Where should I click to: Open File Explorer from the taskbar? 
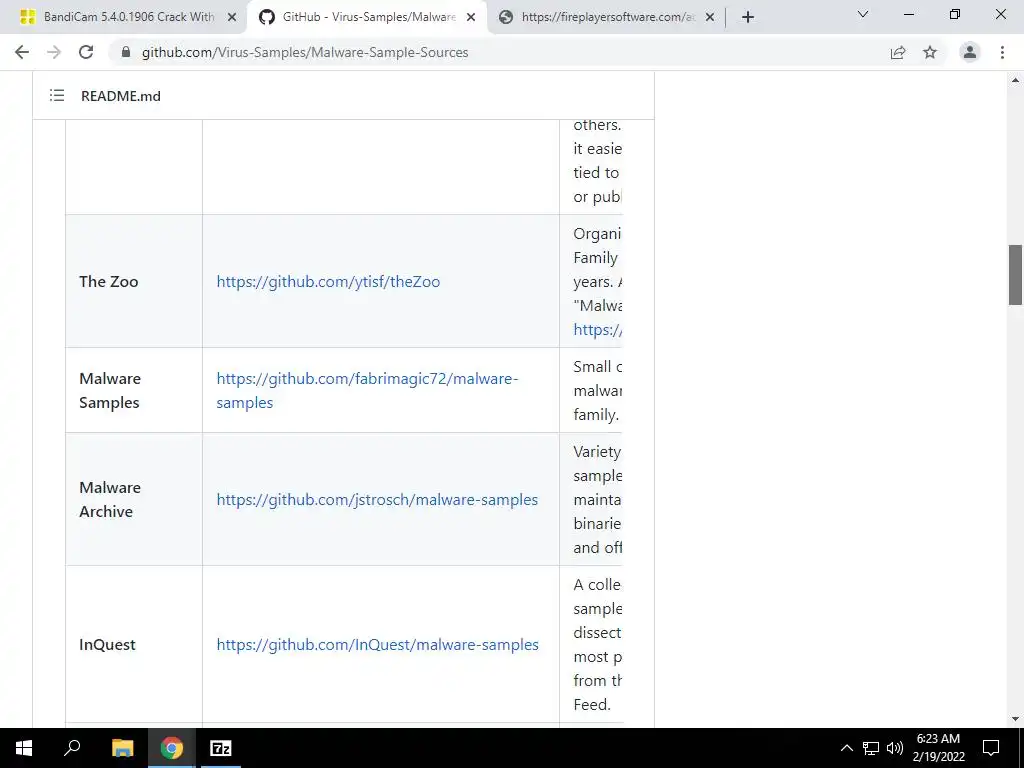[x=122, y=748]
